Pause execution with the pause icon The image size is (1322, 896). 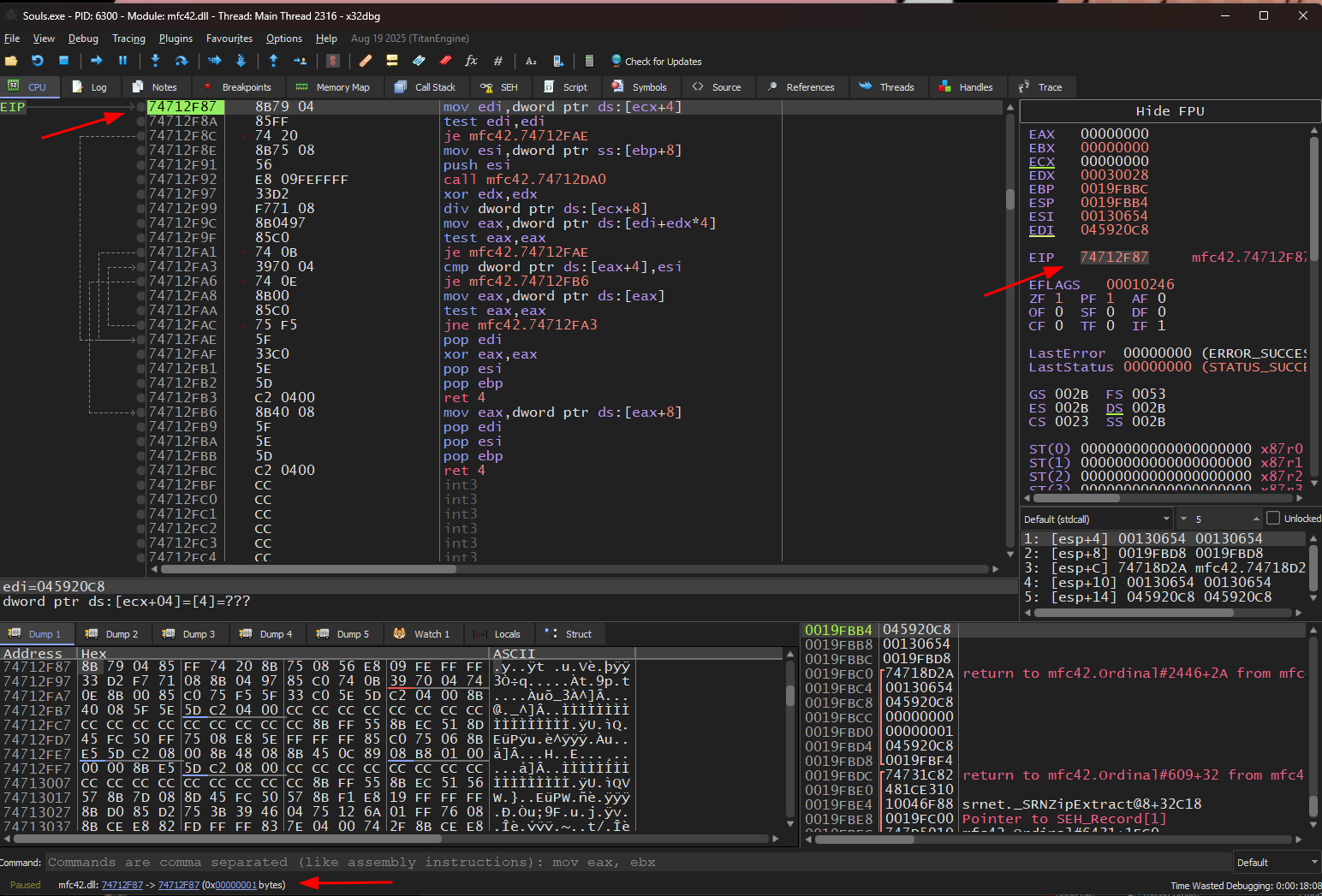(x=122, y=61)
